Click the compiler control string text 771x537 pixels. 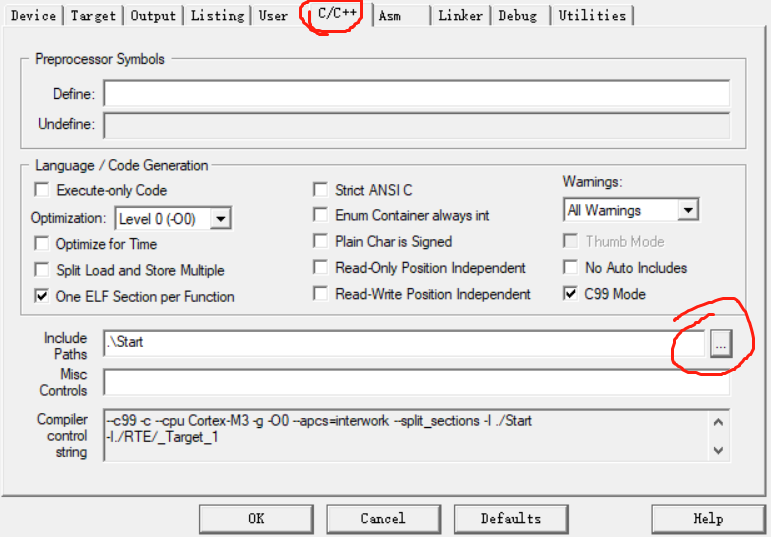point(319,429)
